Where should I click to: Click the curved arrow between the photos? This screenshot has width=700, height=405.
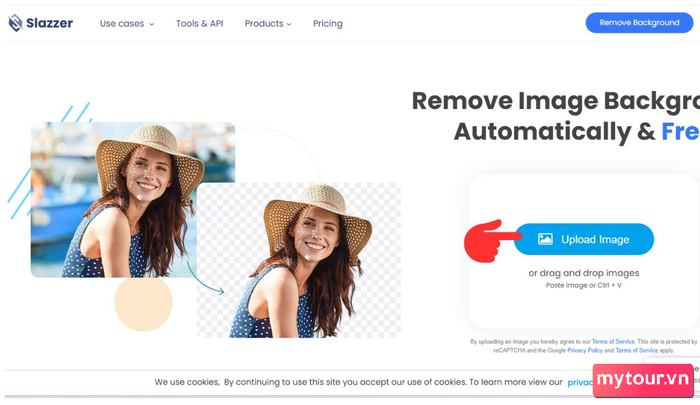[205, 279]
